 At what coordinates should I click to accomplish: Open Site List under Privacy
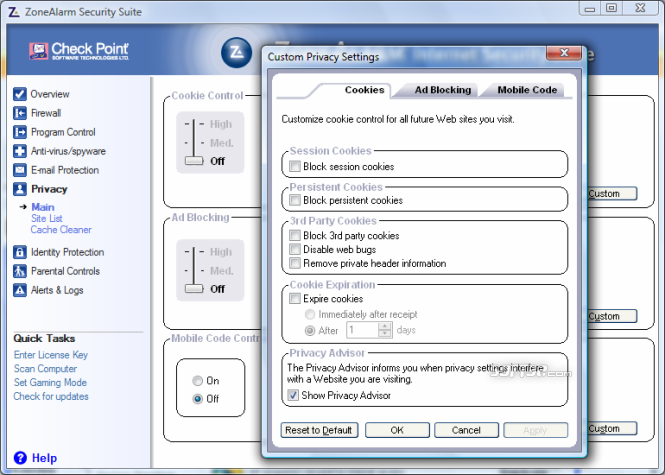click(47, 218)
